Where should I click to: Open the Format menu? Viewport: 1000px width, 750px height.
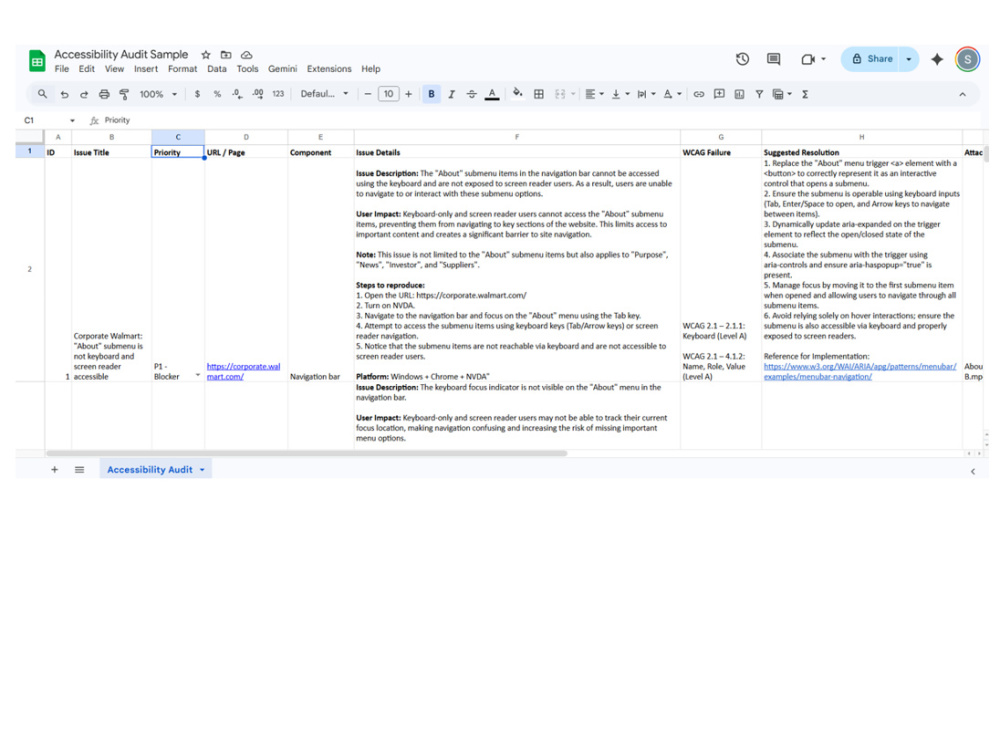[182, 69]
